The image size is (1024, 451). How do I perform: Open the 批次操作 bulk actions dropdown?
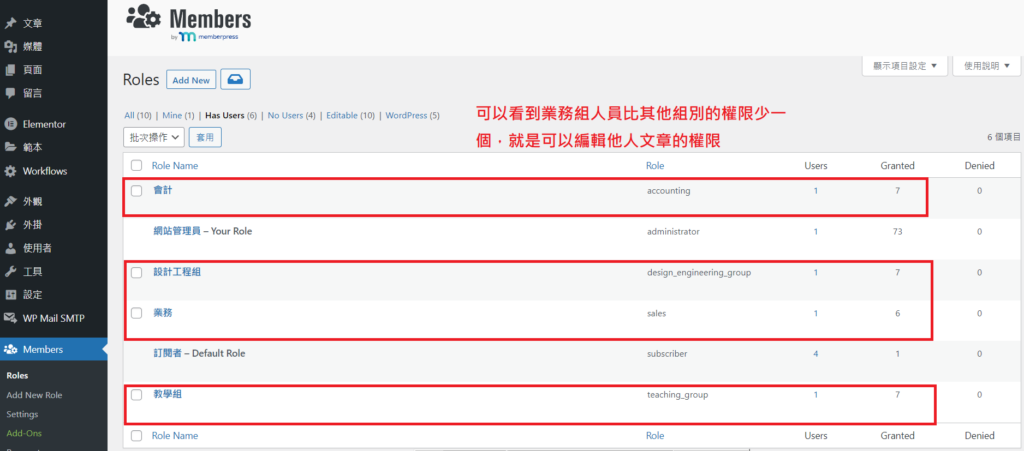pyautogui.click(x=153, y=137)
